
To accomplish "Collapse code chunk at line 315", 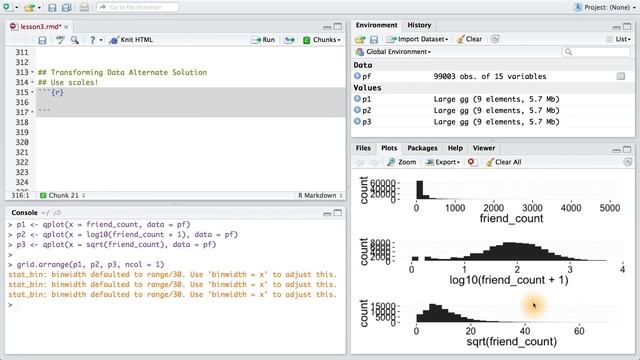I will [x=32, y=92].
